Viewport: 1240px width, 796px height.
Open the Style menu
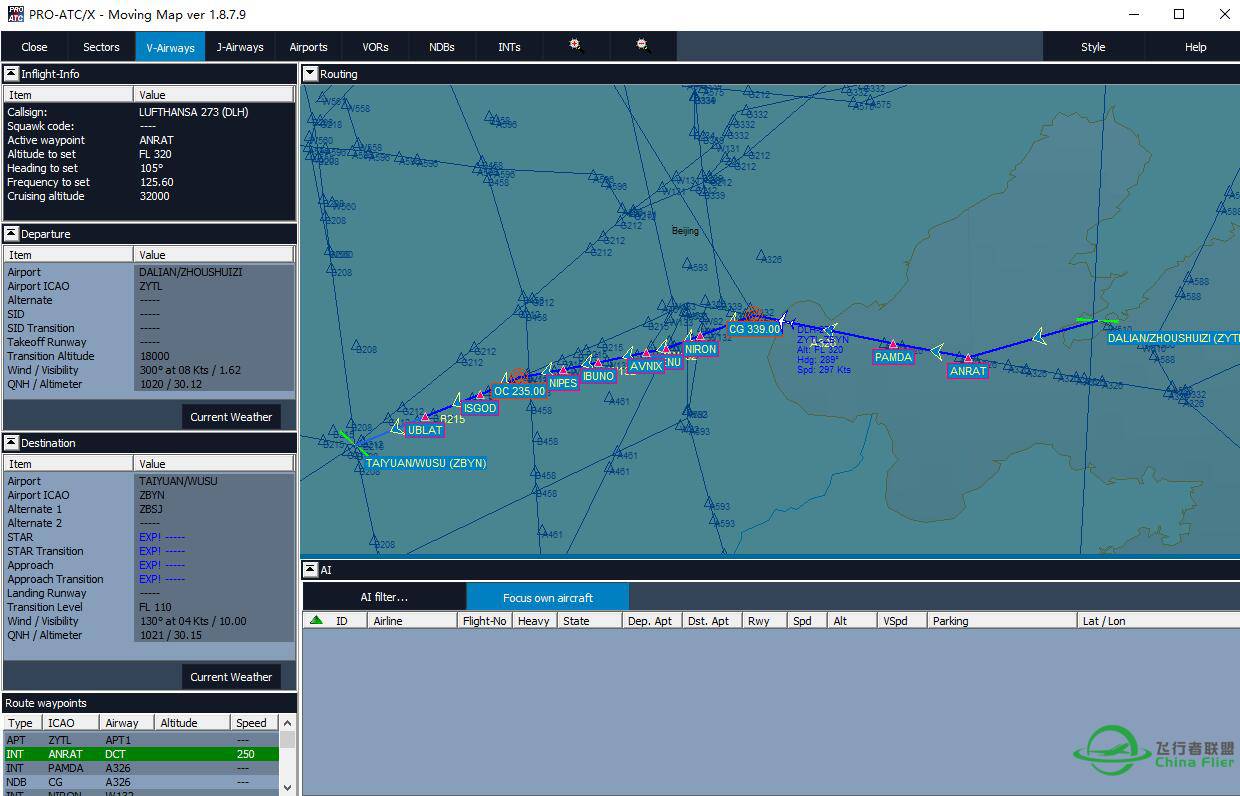tap(1093, 47)
